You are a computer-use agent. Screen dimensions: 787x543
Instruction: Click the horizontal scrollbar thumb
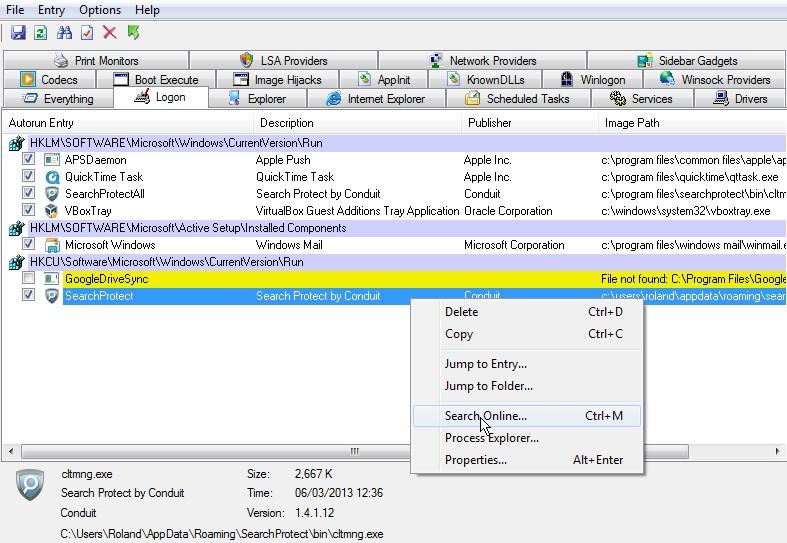click(354, 451)
